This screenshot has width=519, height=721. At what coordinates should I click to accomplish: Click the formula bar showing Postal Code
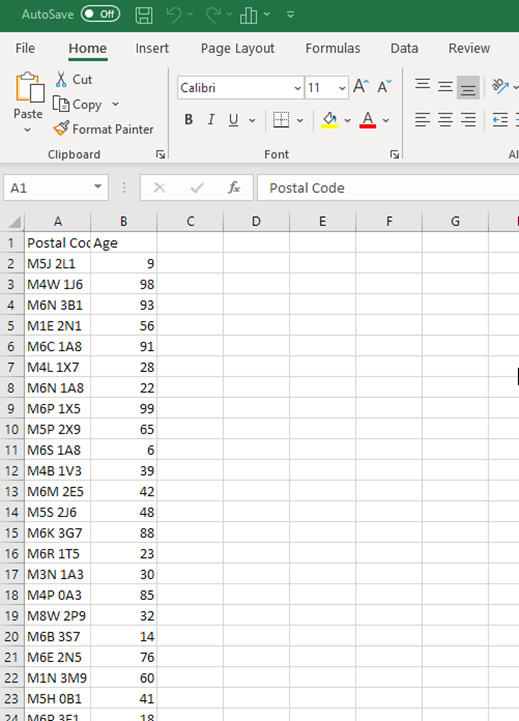(x=388, y=188)
